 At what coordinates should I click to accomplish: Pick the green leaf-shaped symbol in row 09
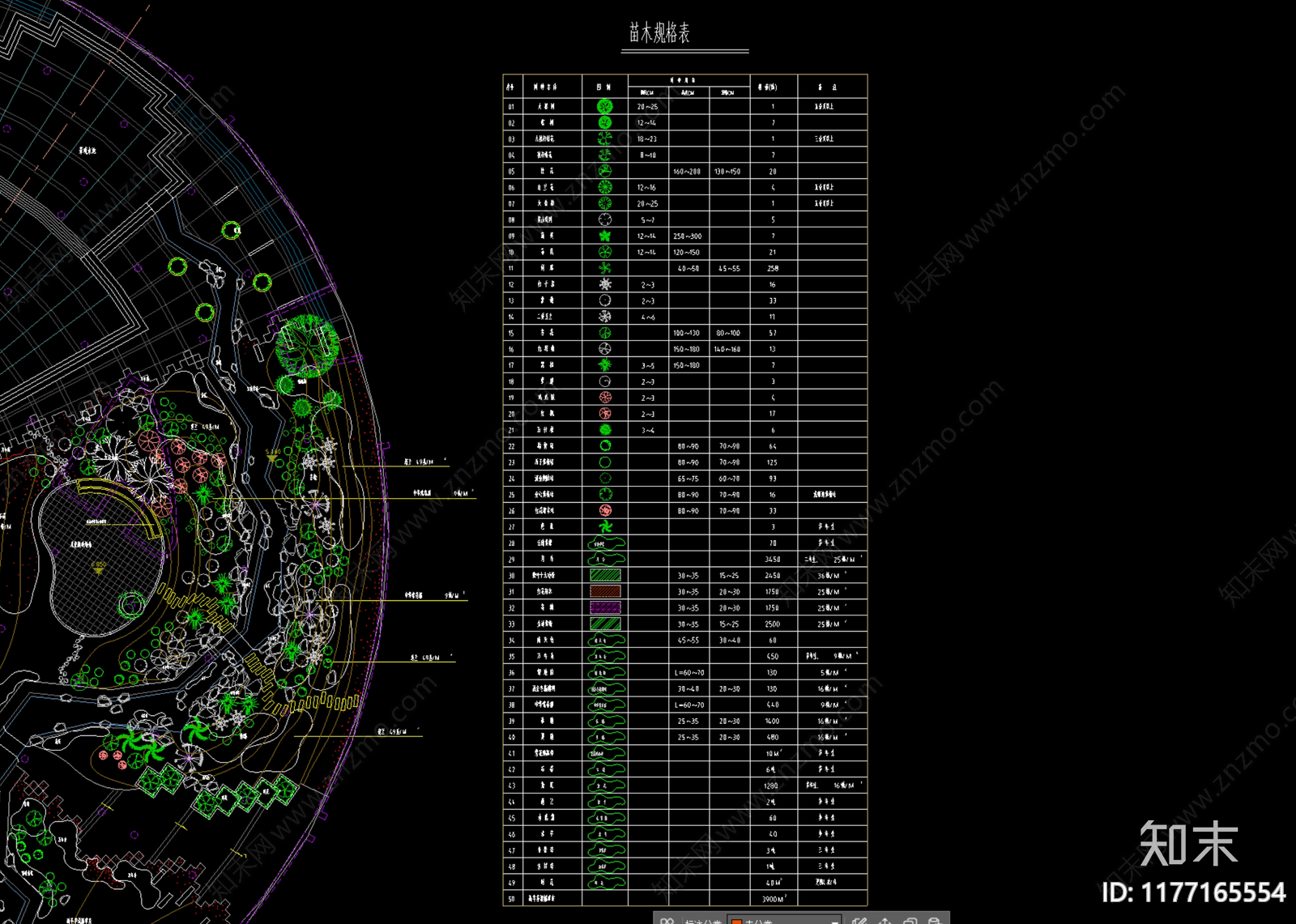point(605,236)
